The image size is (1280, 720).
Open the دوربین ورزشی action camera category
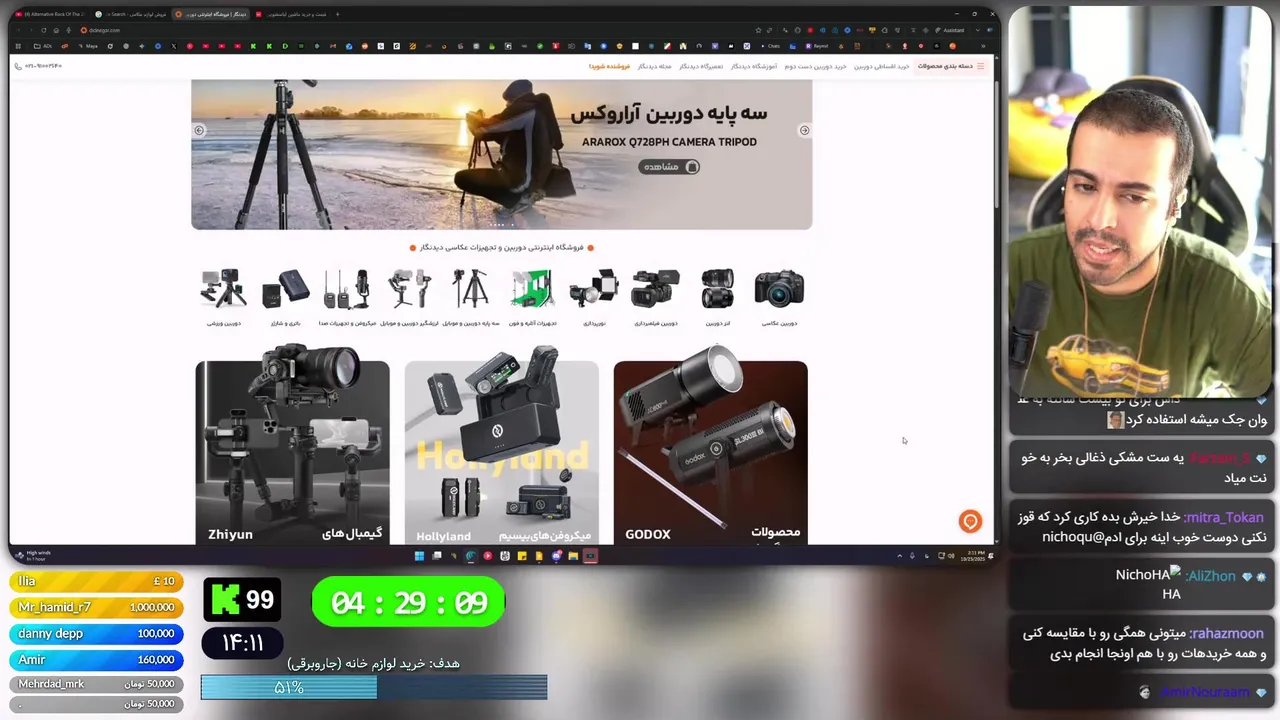223,297
